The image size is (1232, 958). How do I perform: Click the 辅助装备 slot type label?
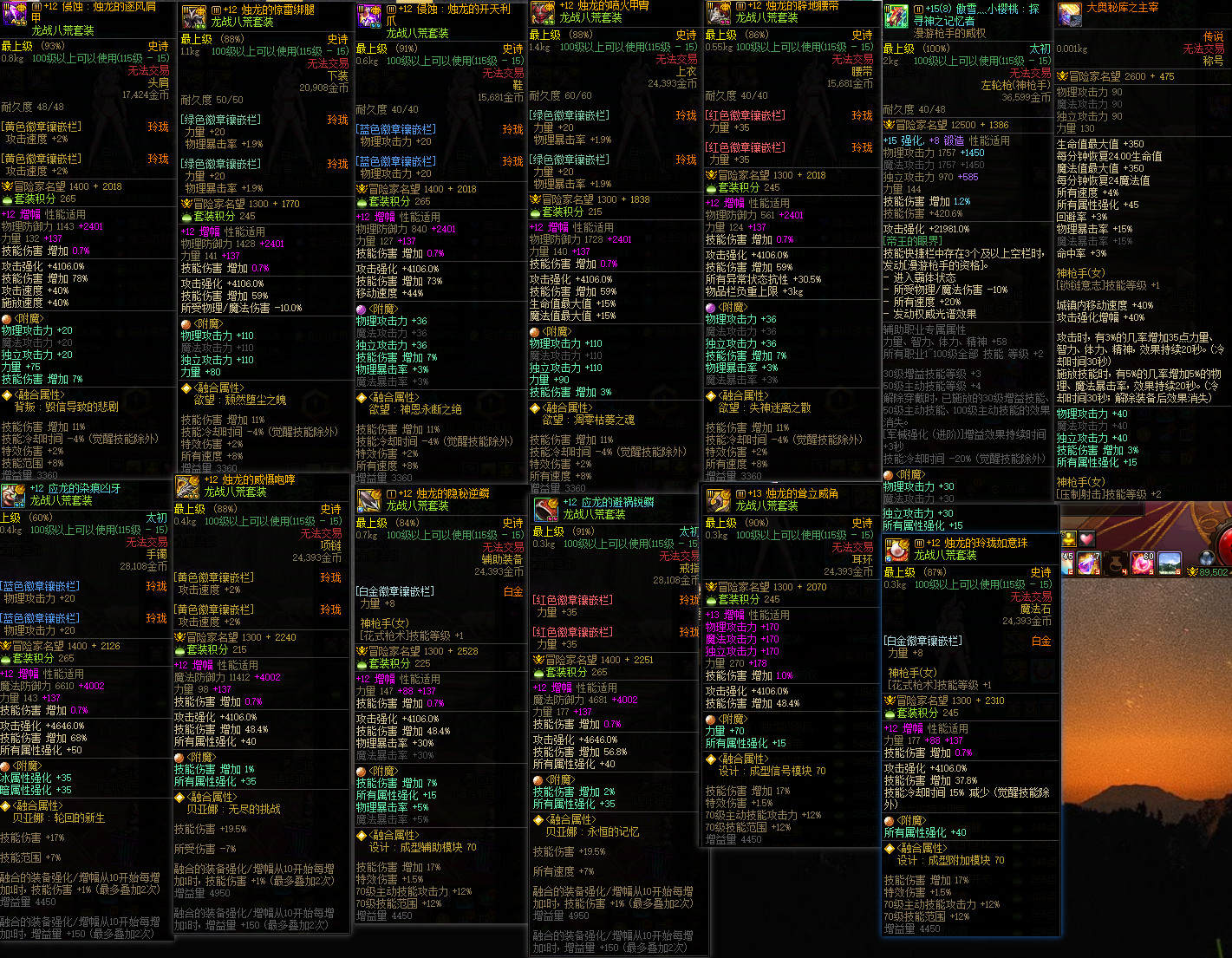[502, 560]
